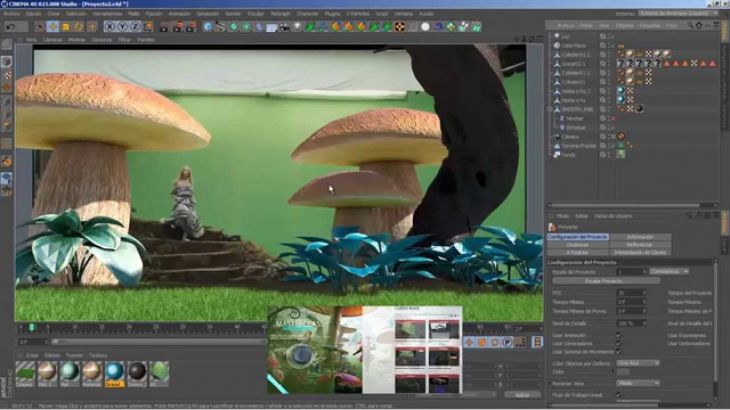Click the Render to Picture Viewer icon
This screenshot has width=730, height=410.
coord(178,27)
